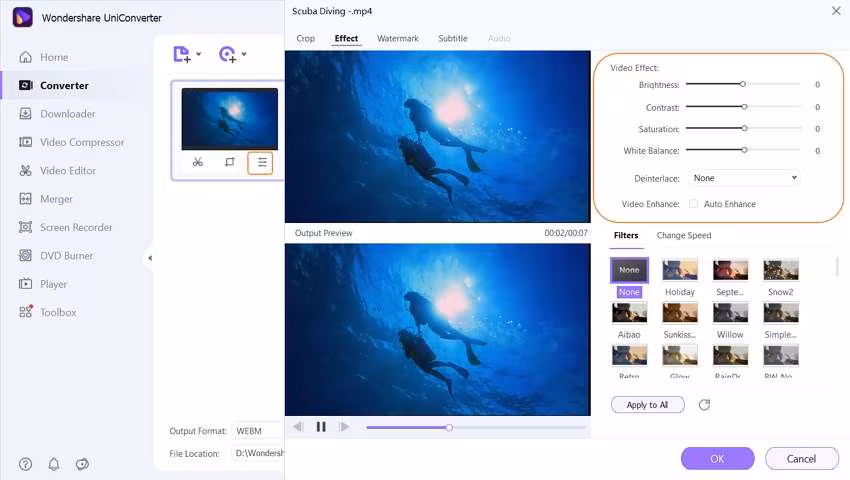Enable the Auto Enhance checkbox
The height and width of the screenshot is (480, 850).
point(693,204)
